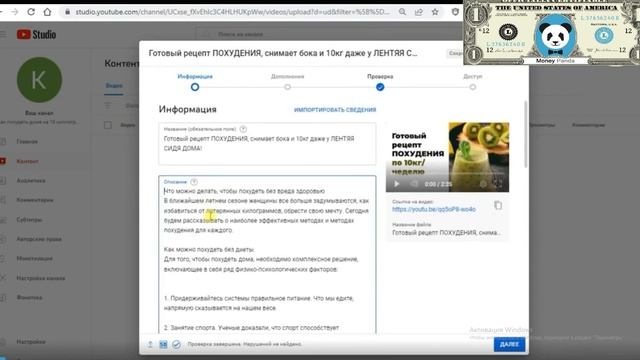Mute the video preview with the speaker icon
This screenshot has height=360, width=640.
point(413,184)
